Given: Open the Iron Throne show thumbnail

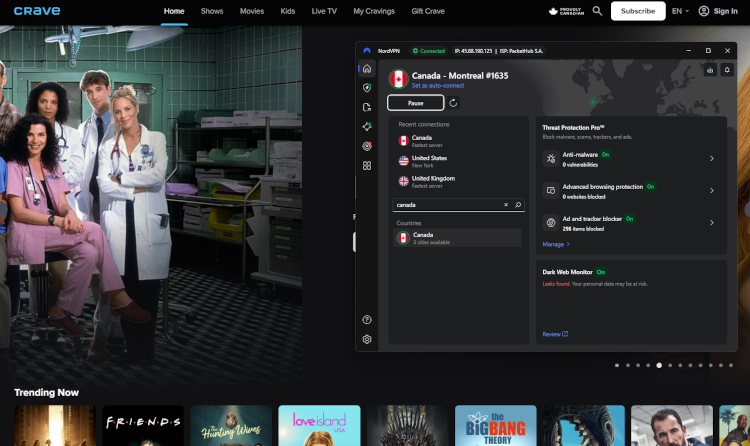Looking at the screenshot, I should pyautogui.click(x=408, y=426).
